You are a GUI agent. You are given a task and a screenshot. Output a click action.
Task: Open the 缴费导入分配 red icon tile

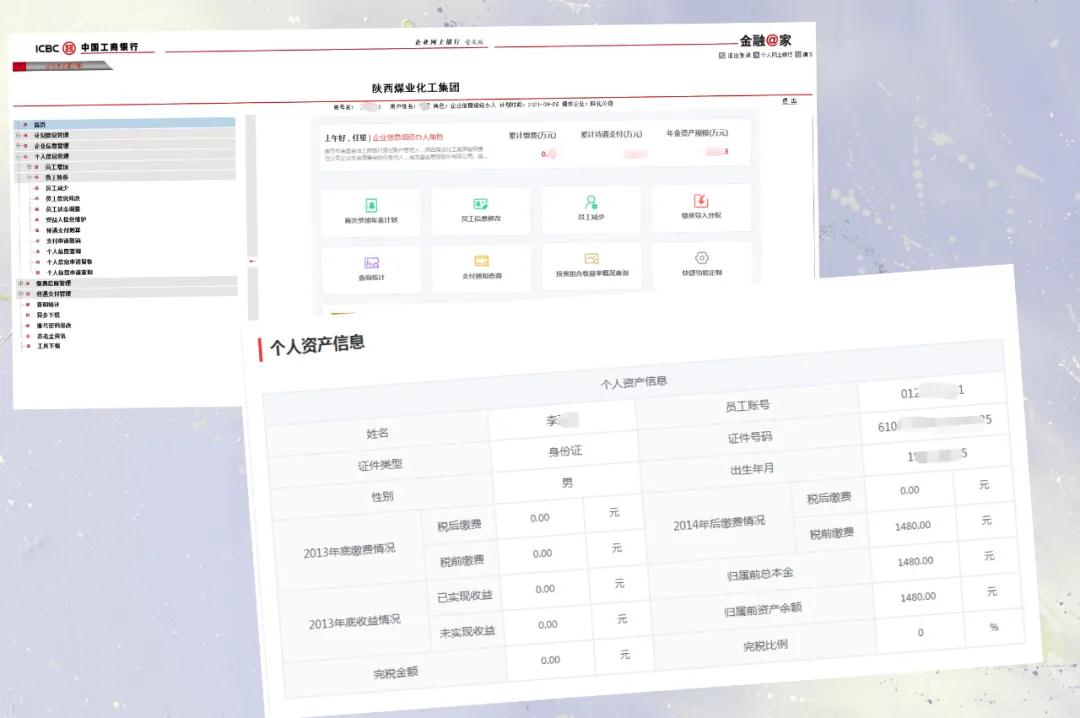701,206
